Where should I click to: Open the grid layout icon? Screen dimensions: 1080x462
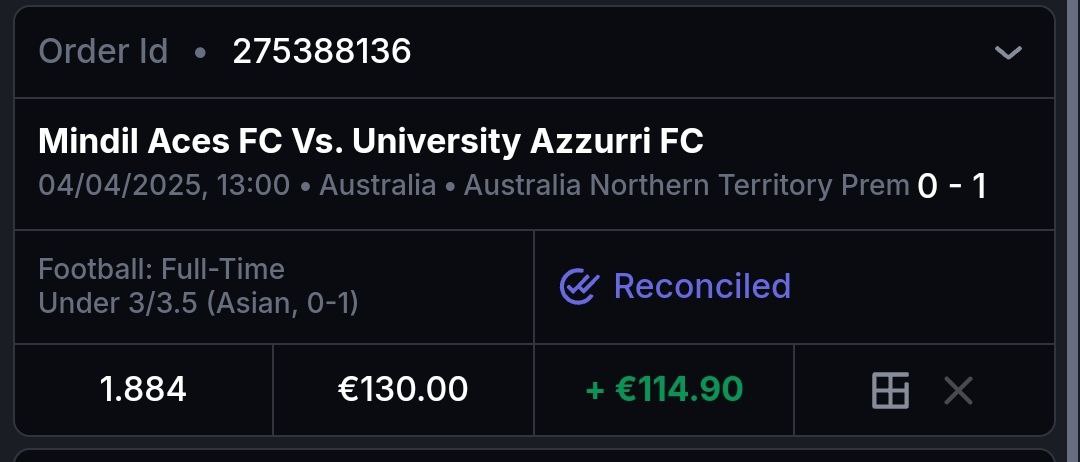pos(890,390)
